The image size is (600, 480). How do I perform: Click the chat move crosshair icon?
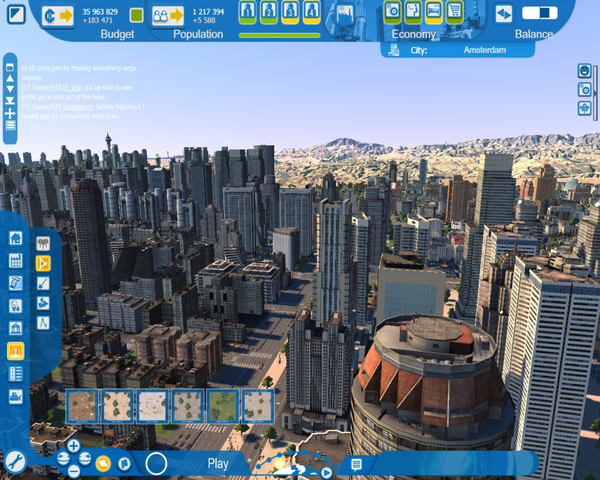tap(10, 113)
